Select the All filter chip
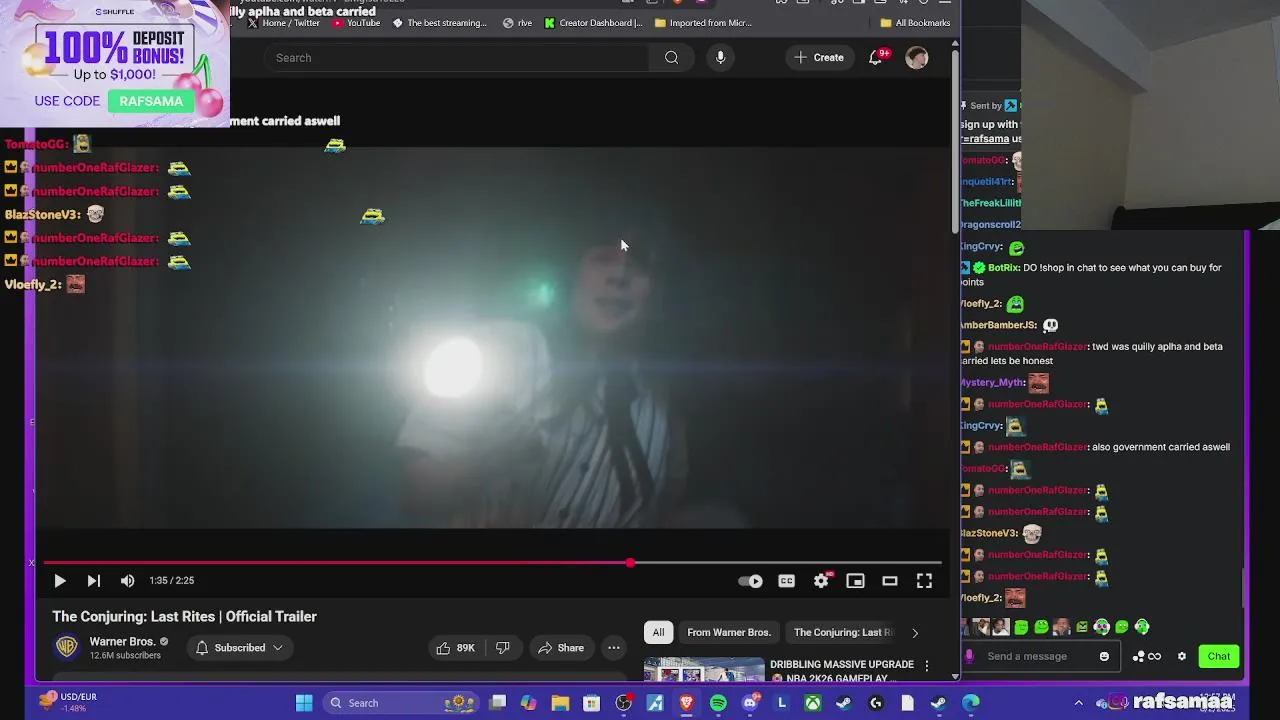Viewport: 1280px width, 720px height. pos(658,632)
